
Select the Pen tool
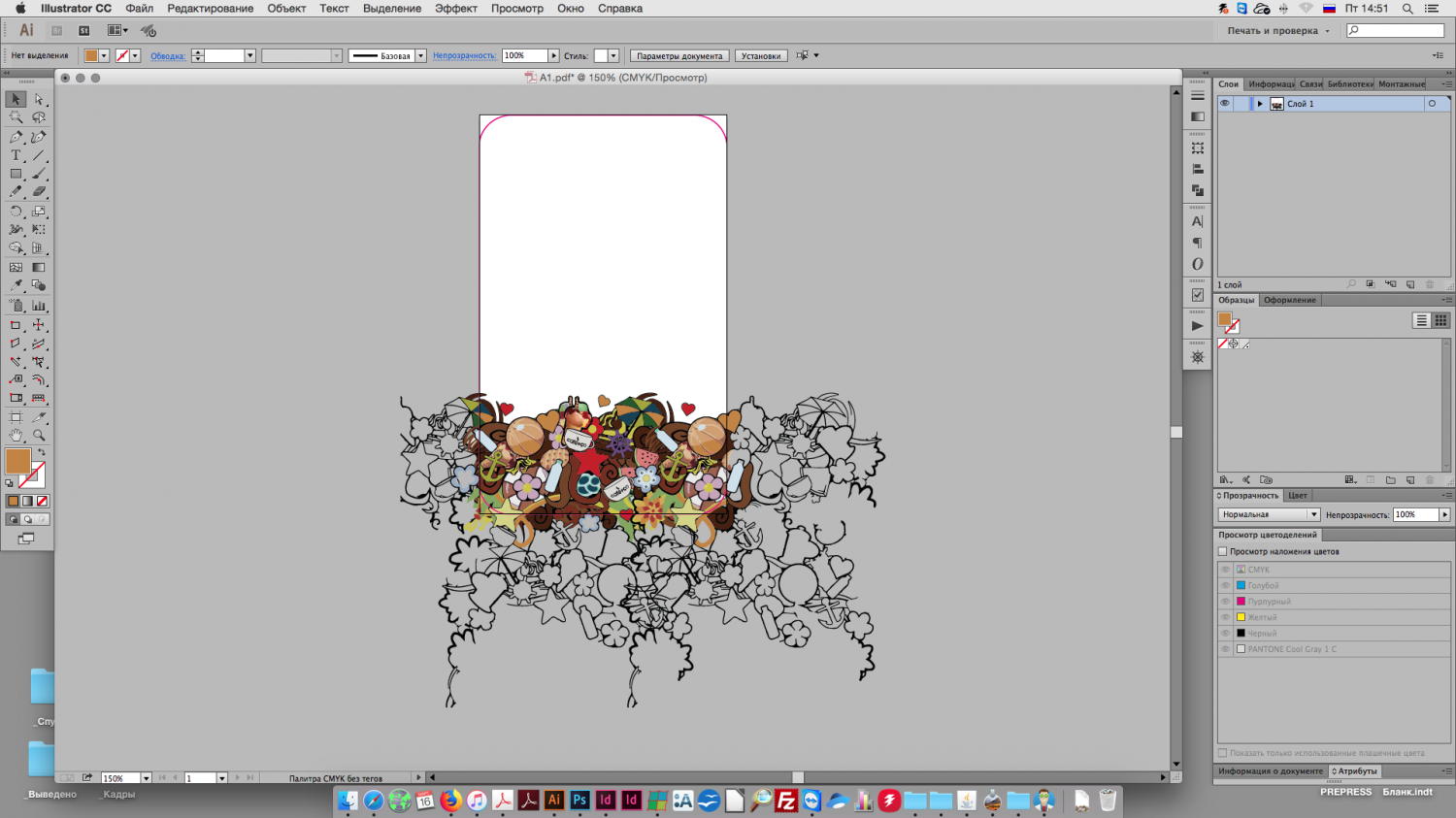point(16,137)
